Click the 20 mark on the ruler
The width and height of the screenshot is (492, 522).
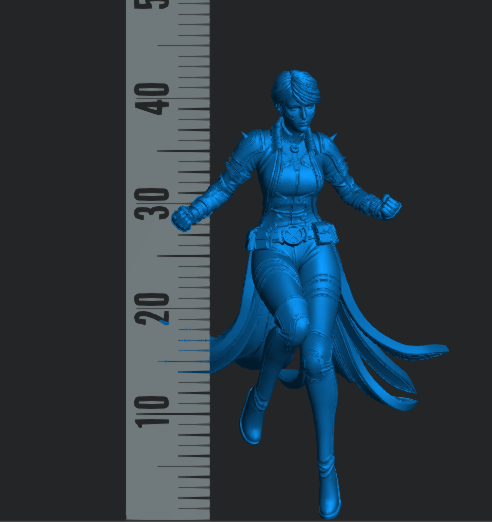tap(152, 309)
